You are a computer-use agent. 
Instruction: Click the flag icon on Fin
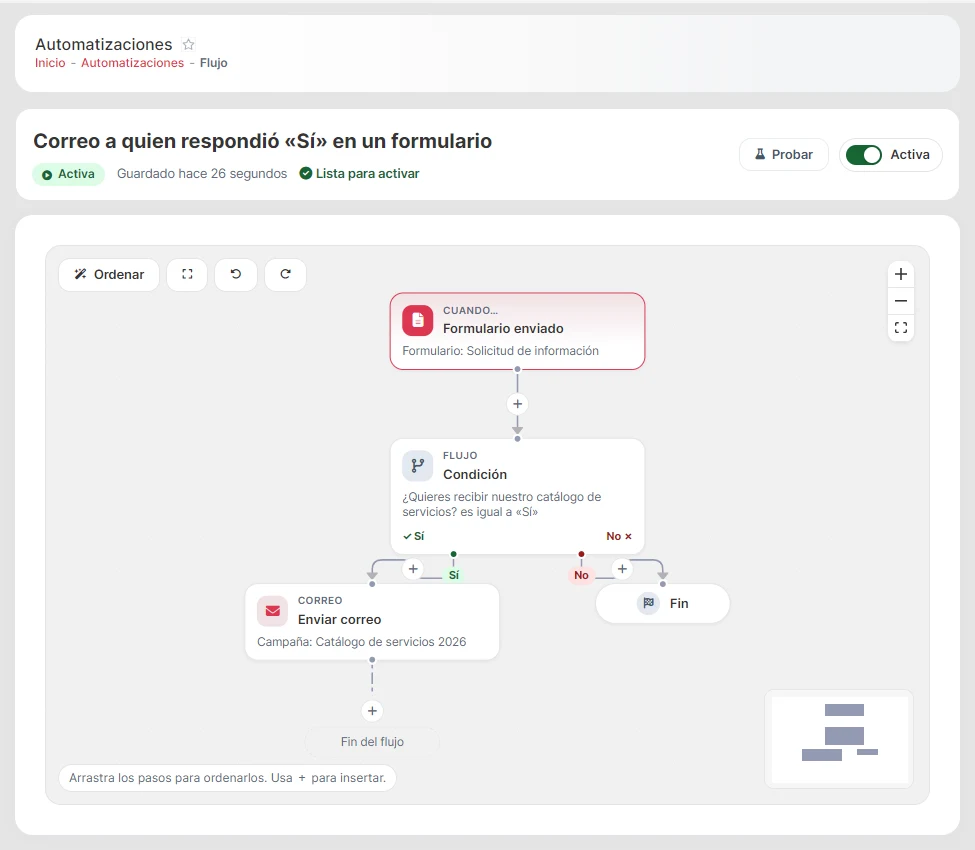click(x=649, y=603)
